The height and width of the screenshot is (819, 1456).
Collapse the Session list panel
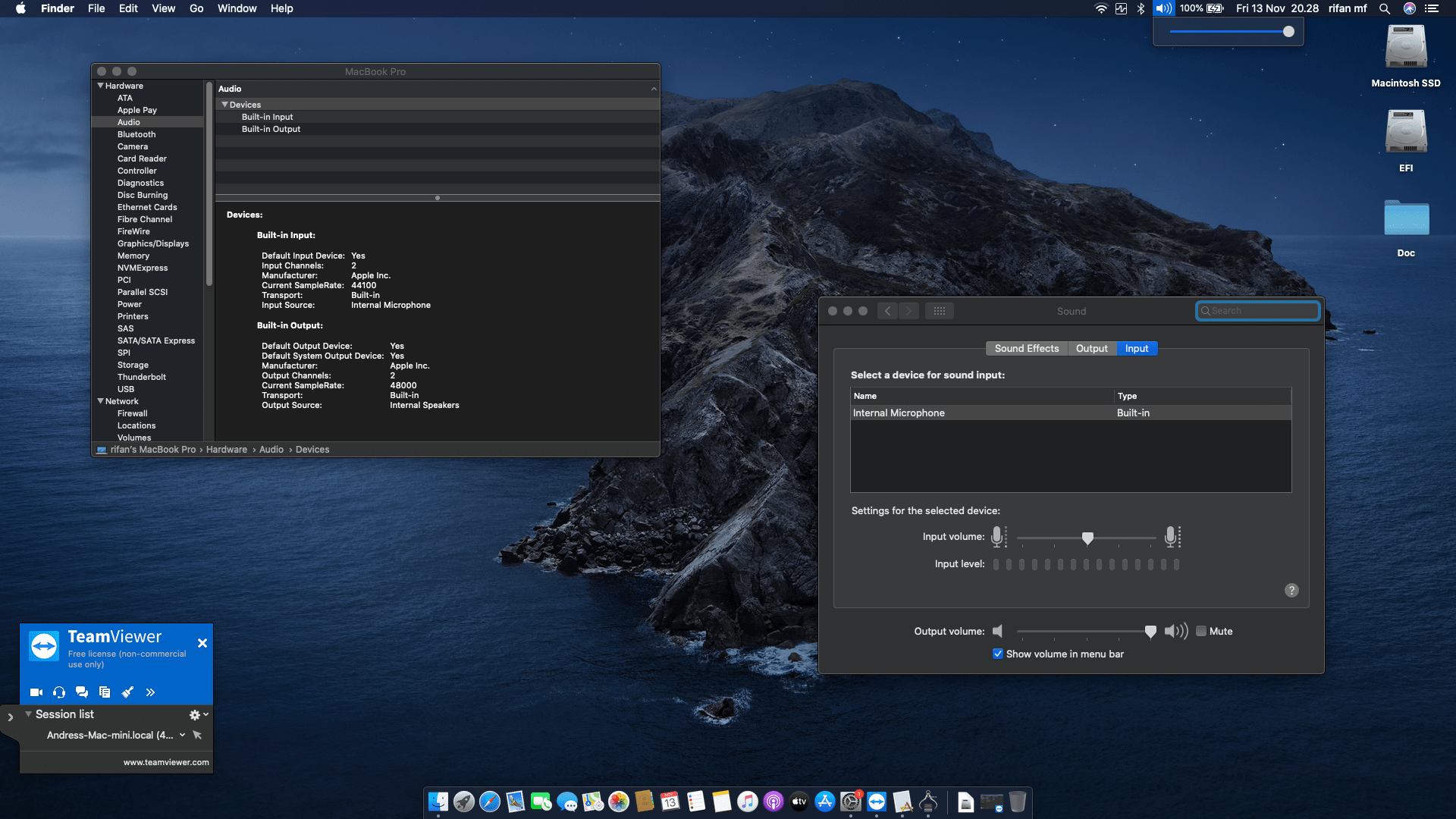[29, 714]
